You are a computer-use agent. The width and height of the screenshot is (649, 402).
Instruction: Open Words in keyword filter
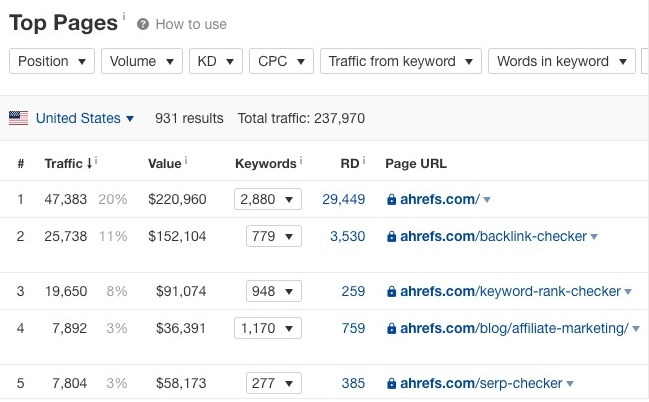pos(562,61)
